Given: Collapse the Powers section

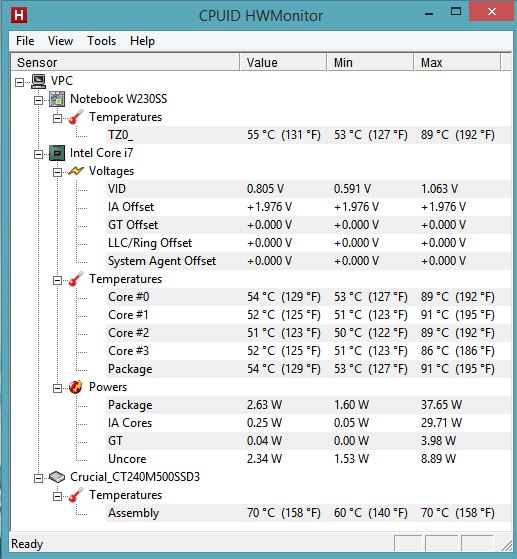Looking at the screenshot, I should point(57,388).
